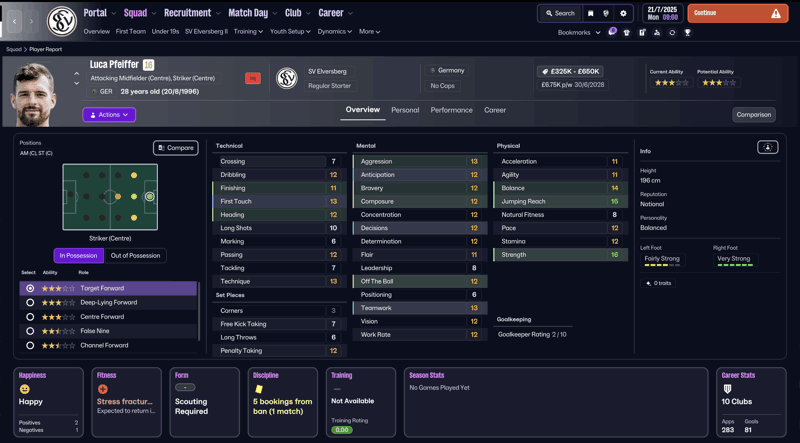The image size is (800, 443).
Task: Click the player profile icon in Info panel
Action: [x=767, y=147]
